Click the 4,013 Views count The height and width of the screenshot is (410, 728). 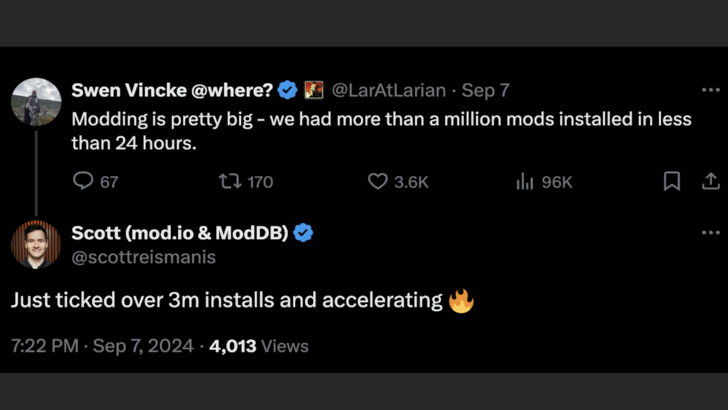(259, 346)
